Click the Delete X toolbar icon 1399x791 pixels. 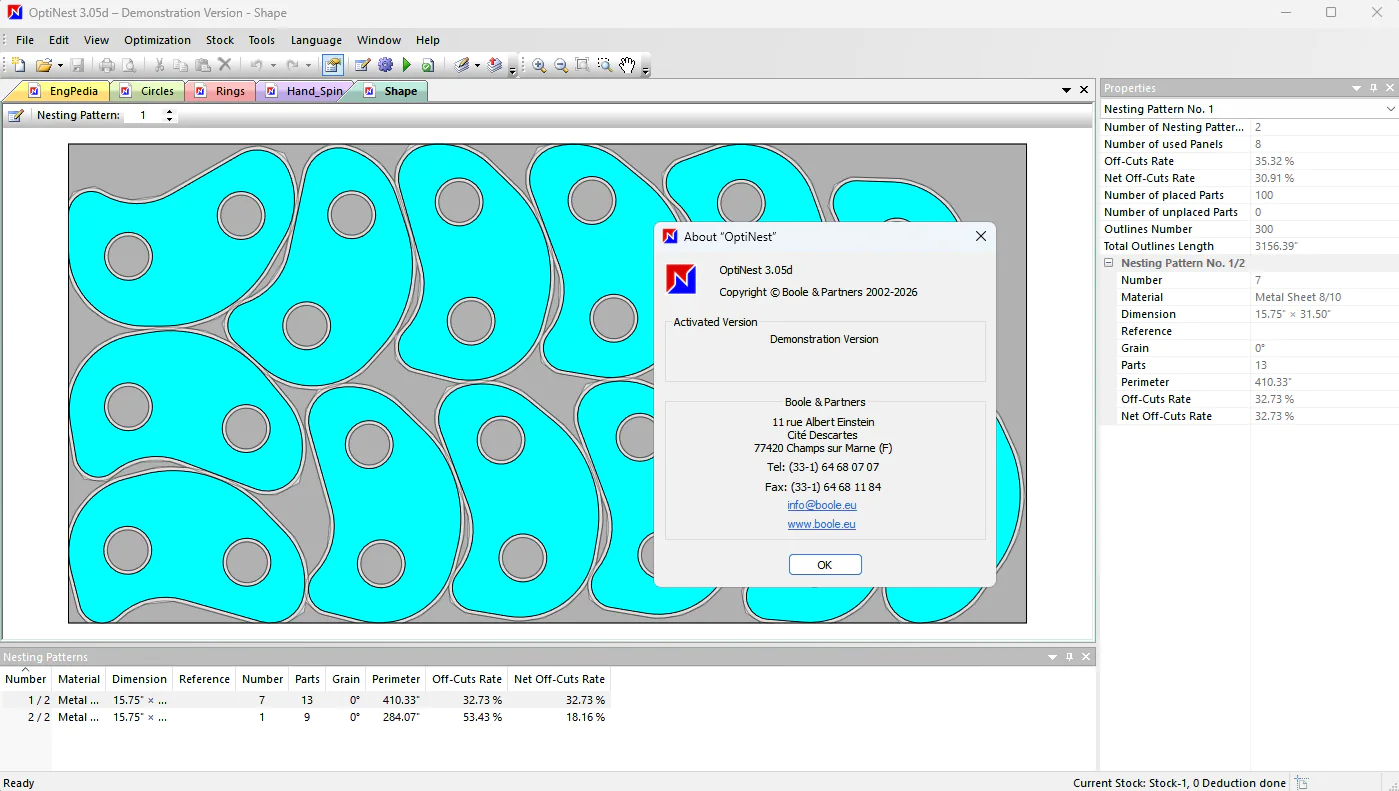[x=225, y=65]
